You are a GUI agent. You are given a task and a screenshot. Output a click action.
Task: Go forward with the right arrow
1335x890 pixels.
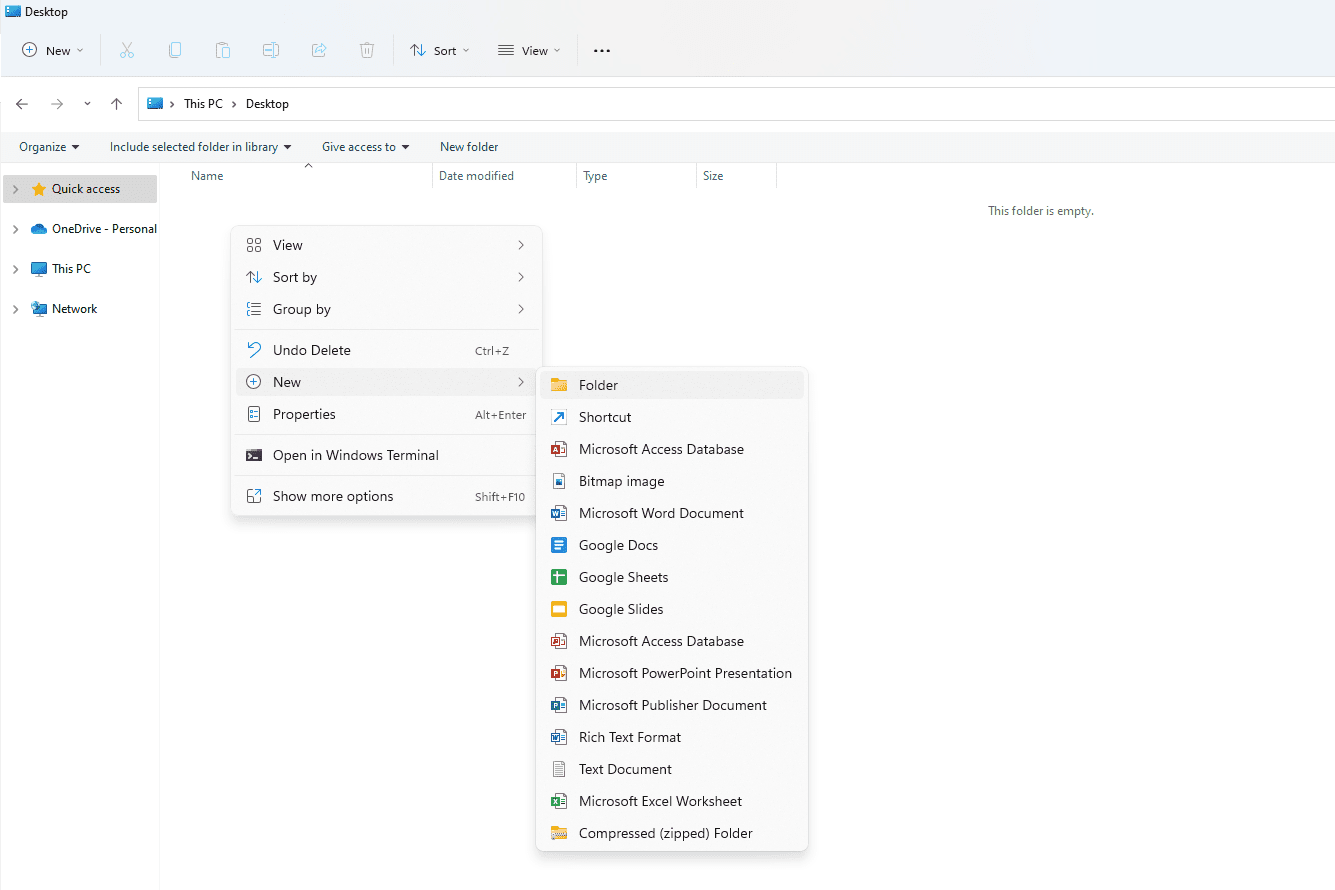tap(57, 104)
